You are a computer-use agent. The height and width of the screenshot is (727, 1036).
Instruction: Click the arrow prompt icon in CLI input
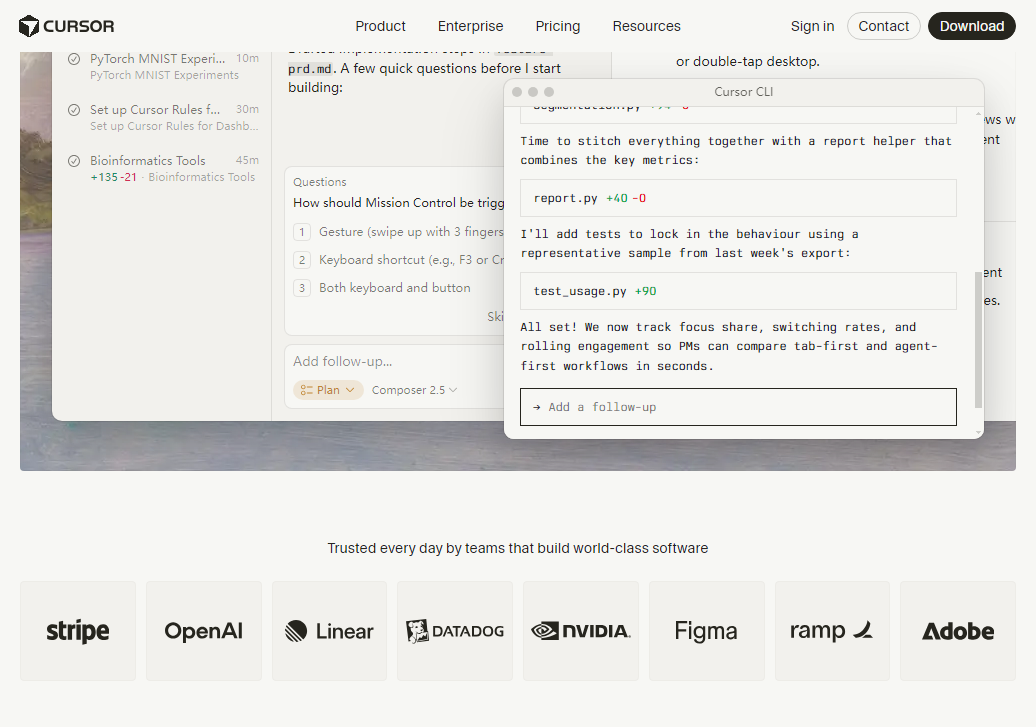[536, 407]
